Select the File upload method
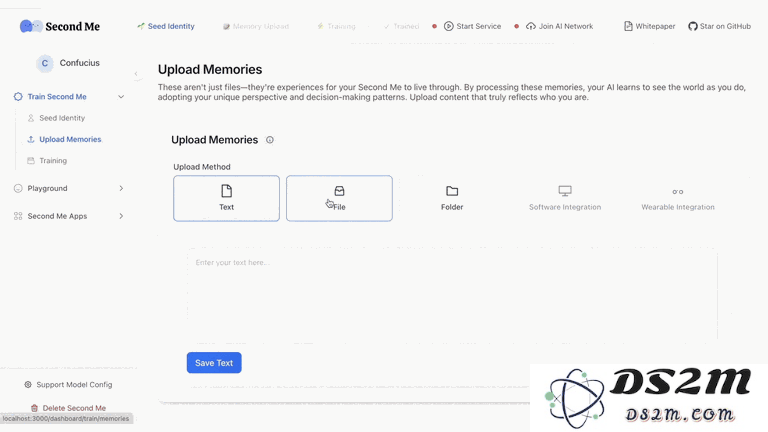Image resolution: width=768 pixels, height=432 pixels. click(339, 198)
